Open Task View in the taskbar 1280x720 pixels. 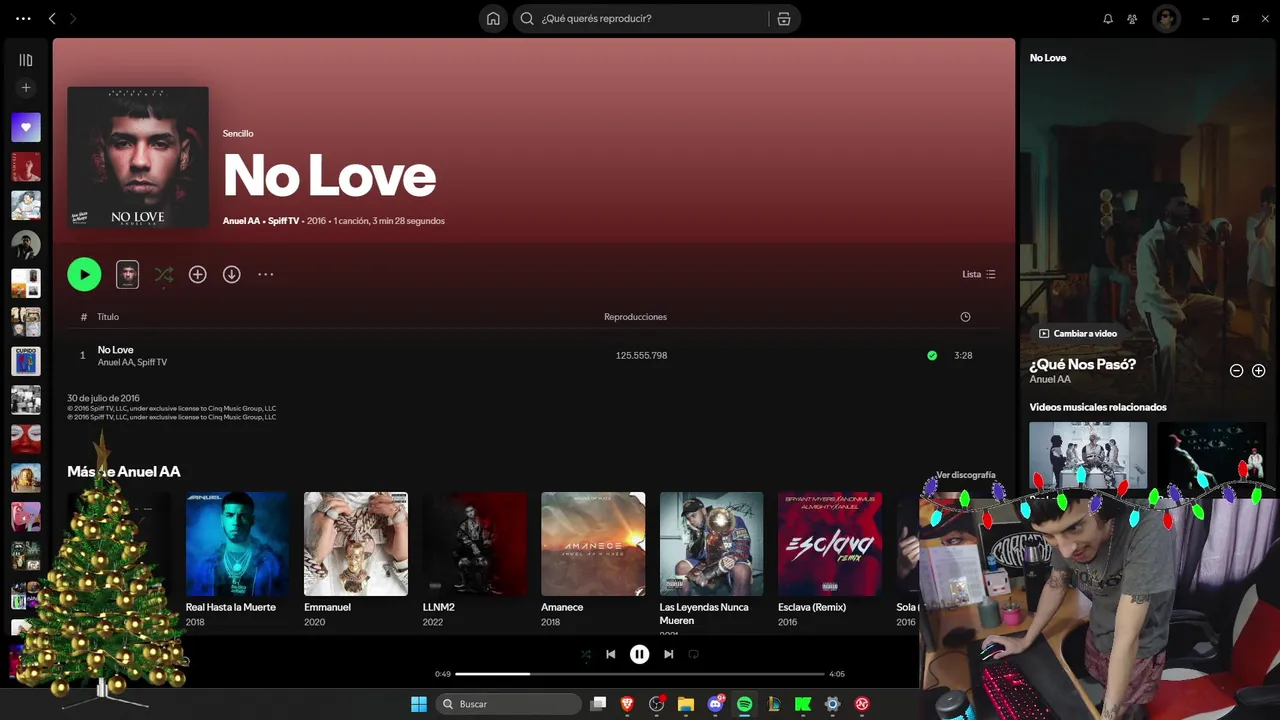(x=598, y=704)
